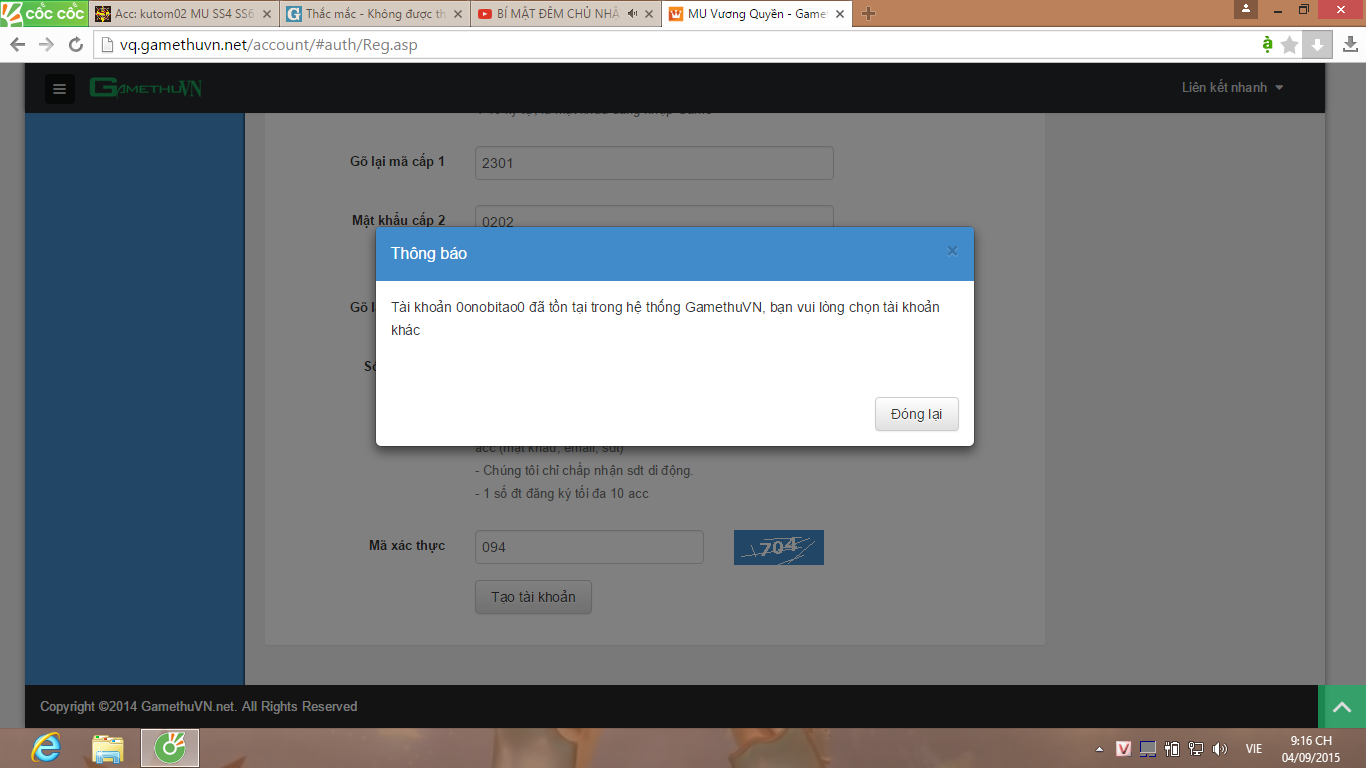The image size is (1366, 768).
Task: Click the GamethuVN logo
Action: (x=146, y=88)
